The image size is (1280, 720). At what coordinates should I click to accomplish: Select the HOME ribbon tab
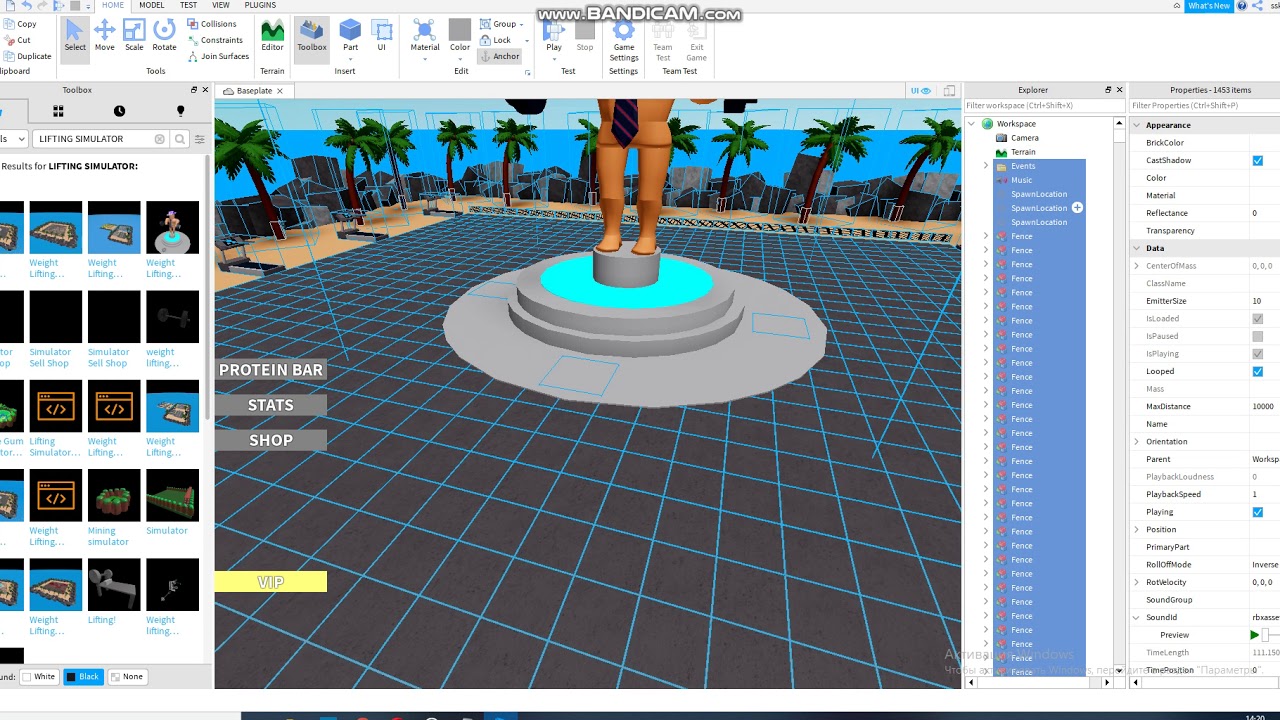(113, 5)
